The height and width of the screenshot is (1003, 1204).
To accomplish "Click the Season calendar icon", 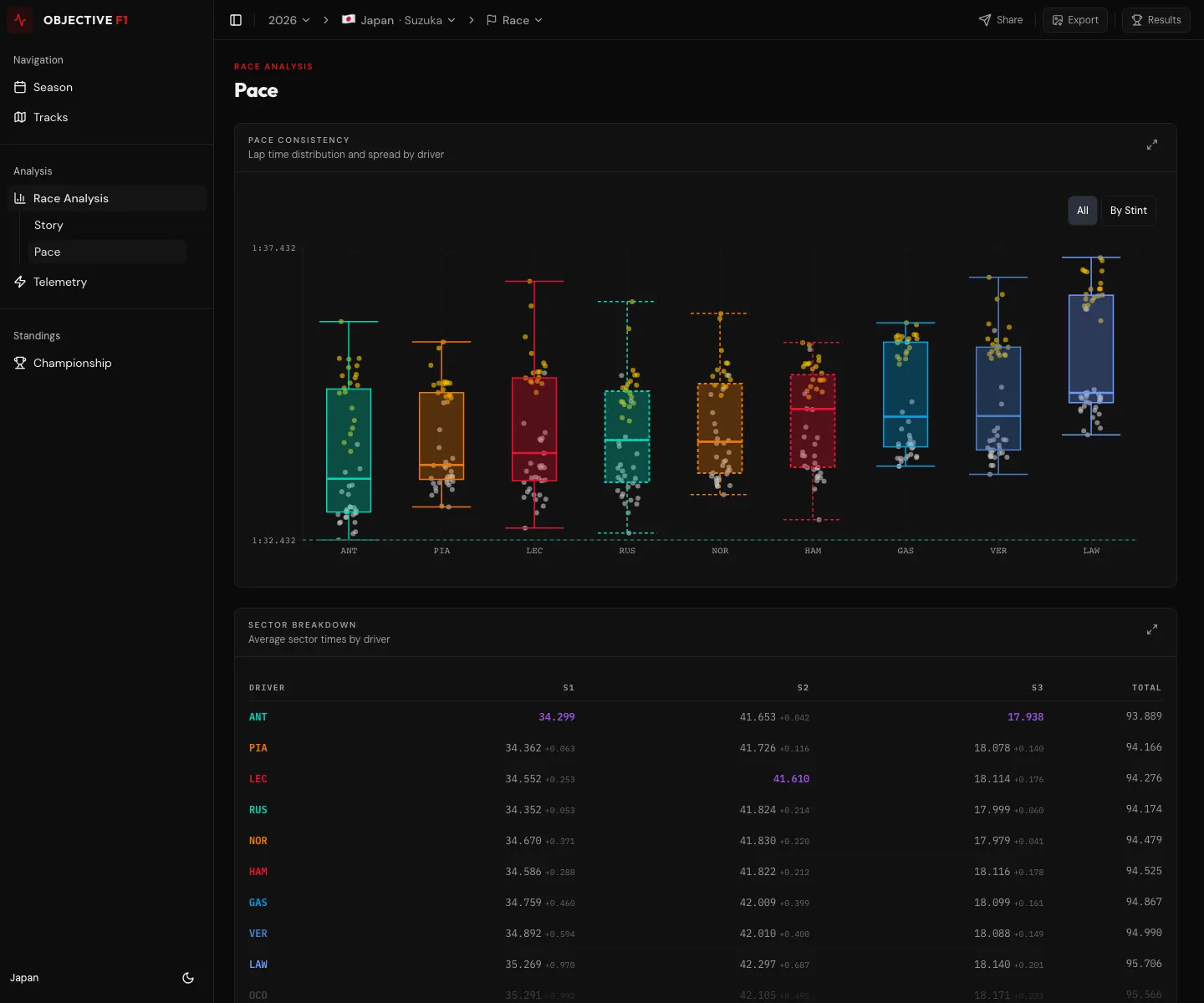I will (20, 87).
